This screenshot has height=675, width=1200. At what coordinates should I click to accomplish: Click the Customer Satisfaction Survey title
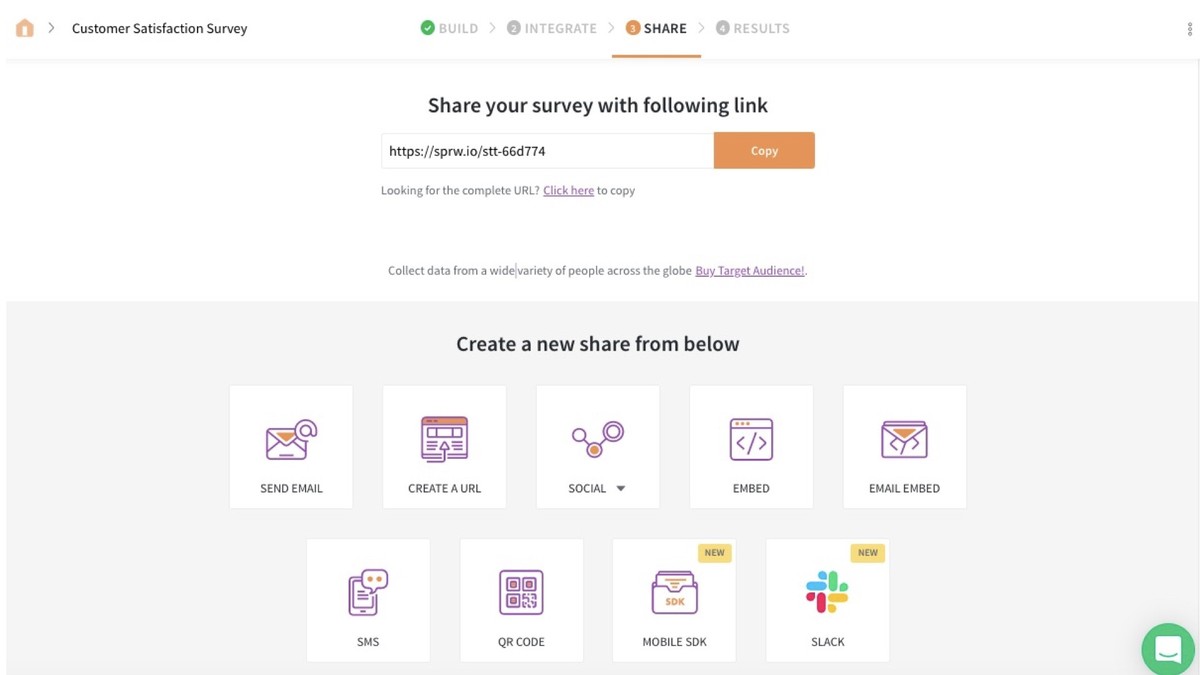click(x=159, y=28)
